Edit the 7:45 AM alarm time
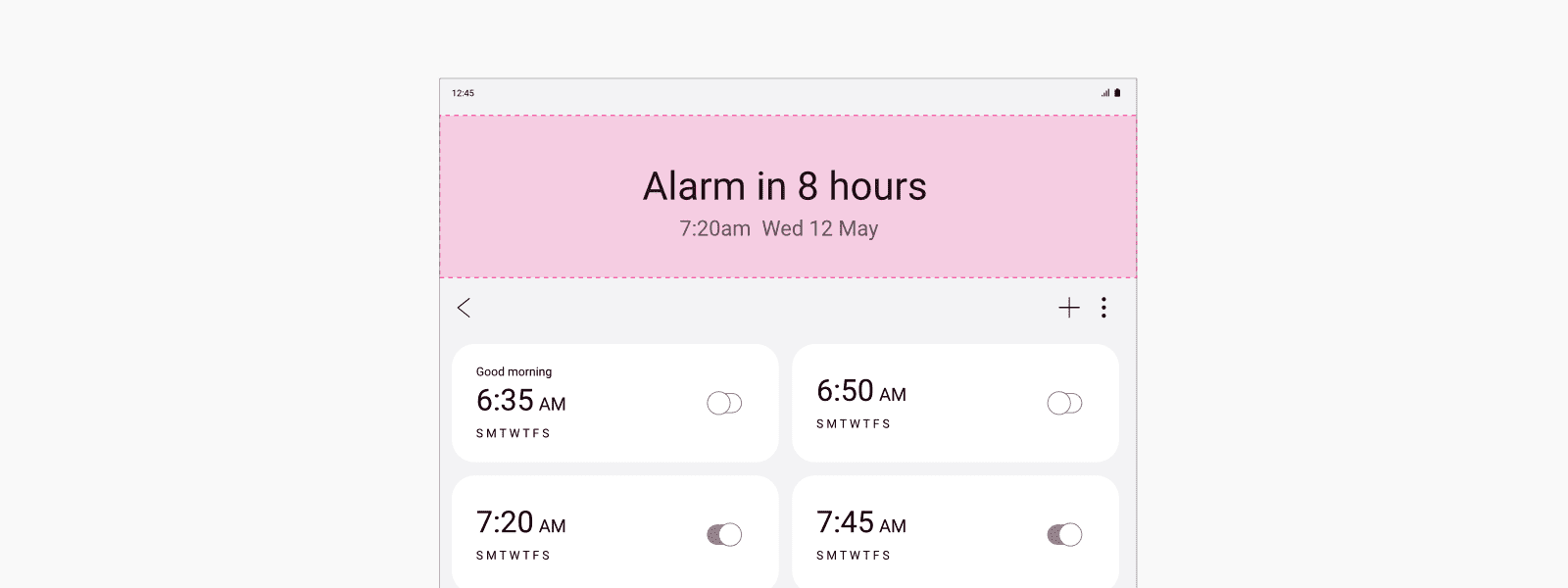The height and width of the screenshot is (588, 1568). point(861,522)
